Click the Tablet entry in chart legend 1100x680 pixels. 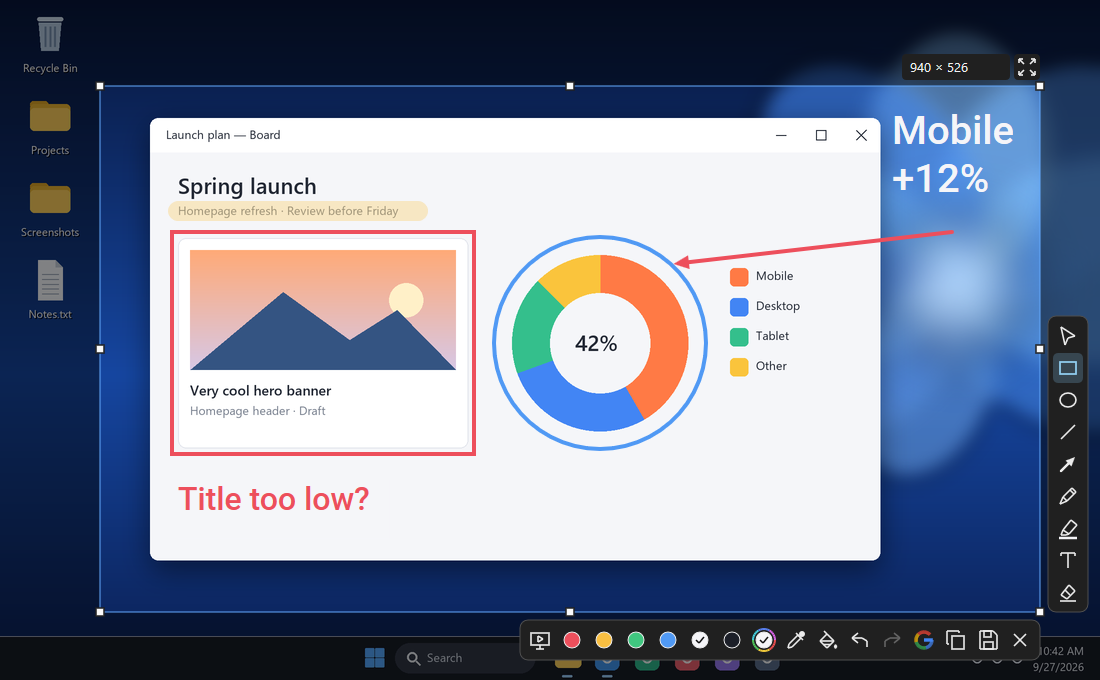pos(760,336)
